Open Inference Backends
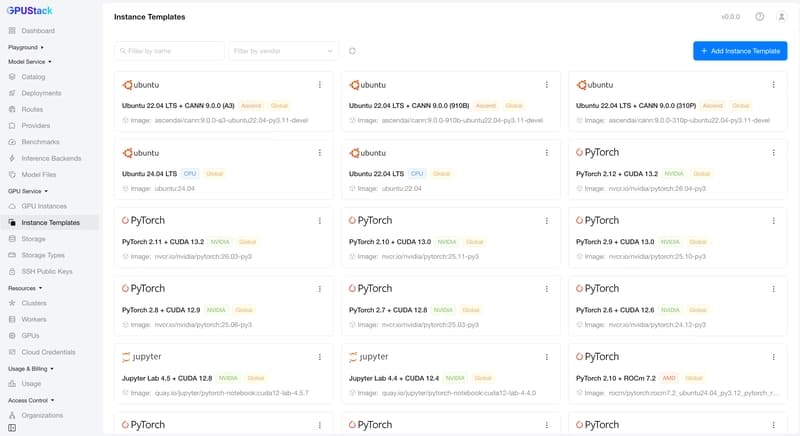The height and width of the screenshot is (436, 800). tap(51, 158)
